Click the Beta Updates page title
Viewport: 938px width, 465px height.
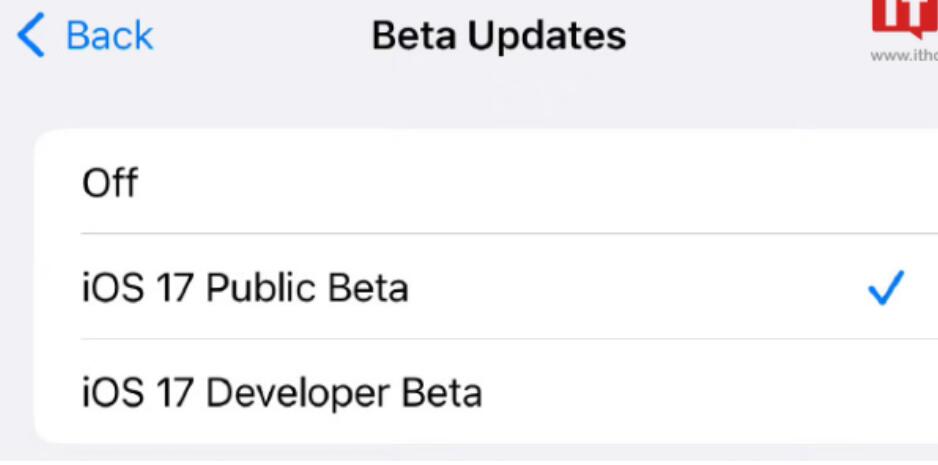point(499,36)
